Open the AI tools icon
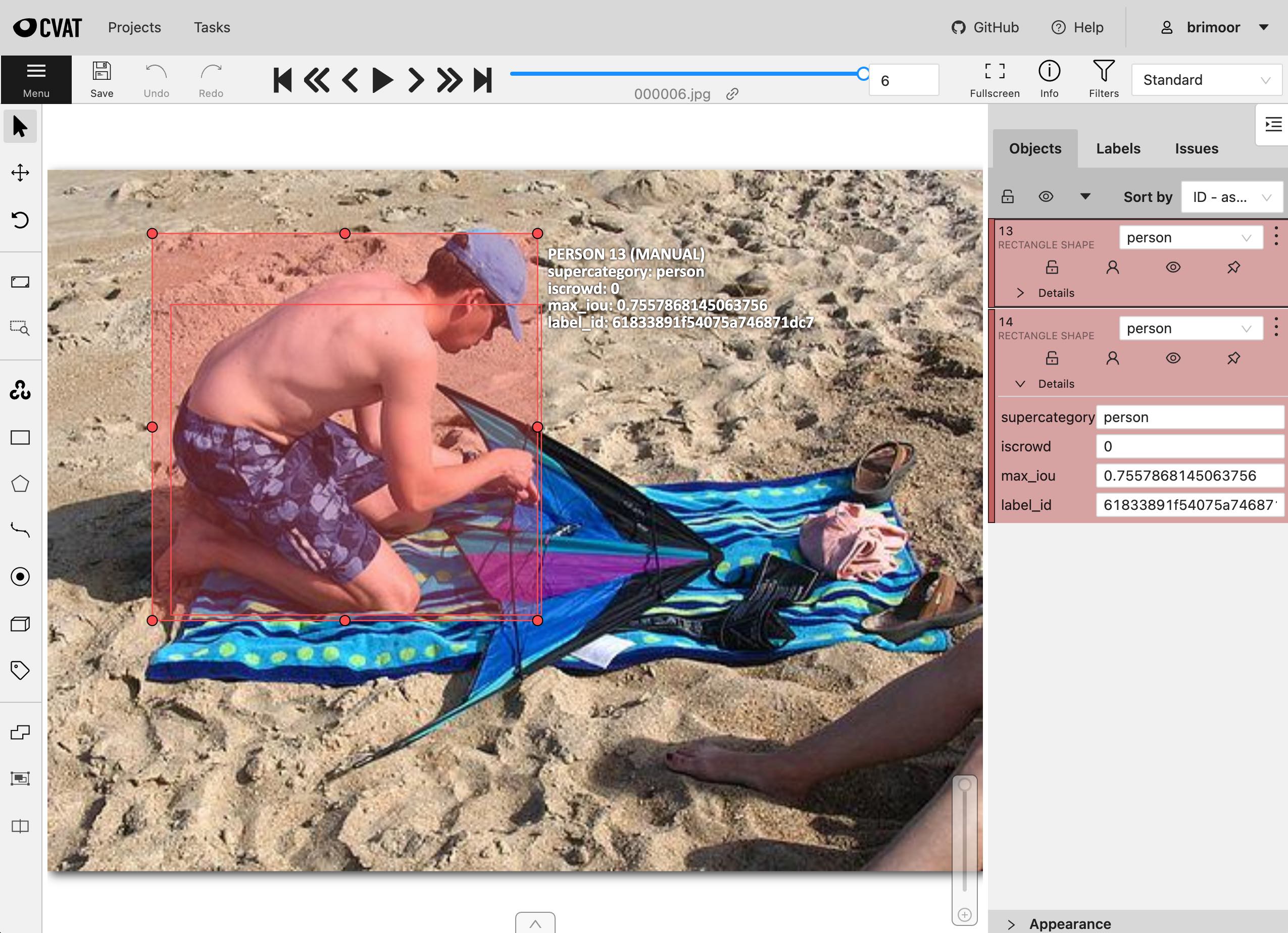This screenshot has height=933, width=1288. (20, 390)
